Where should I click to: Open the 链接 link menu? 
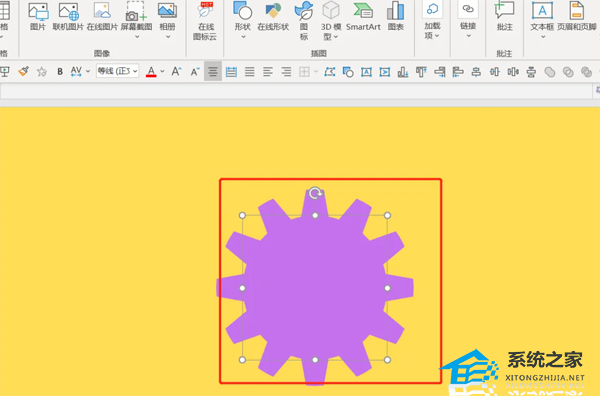[x=468, y=20]
